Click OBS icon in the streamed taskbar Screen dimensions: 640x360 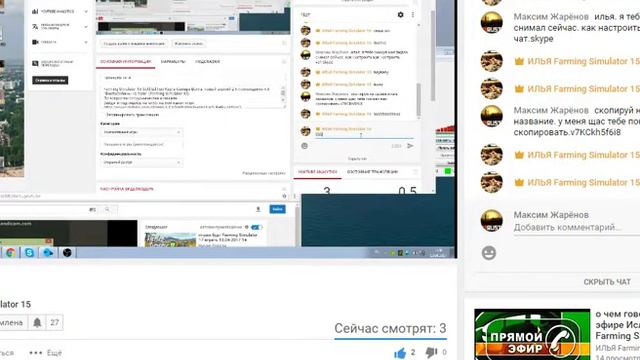pos(67,253)
